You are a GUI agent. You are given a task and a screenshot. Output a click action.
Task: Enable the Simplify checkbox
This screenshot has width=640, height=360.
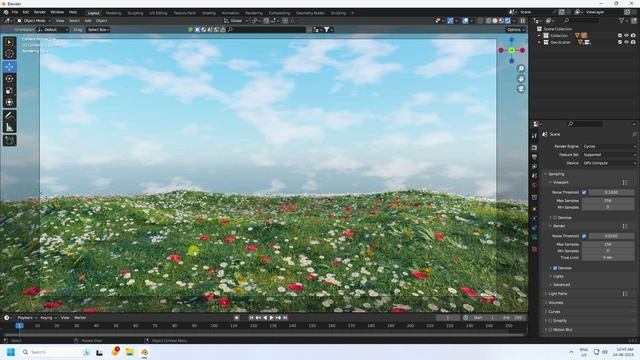(x=550, y=321)
